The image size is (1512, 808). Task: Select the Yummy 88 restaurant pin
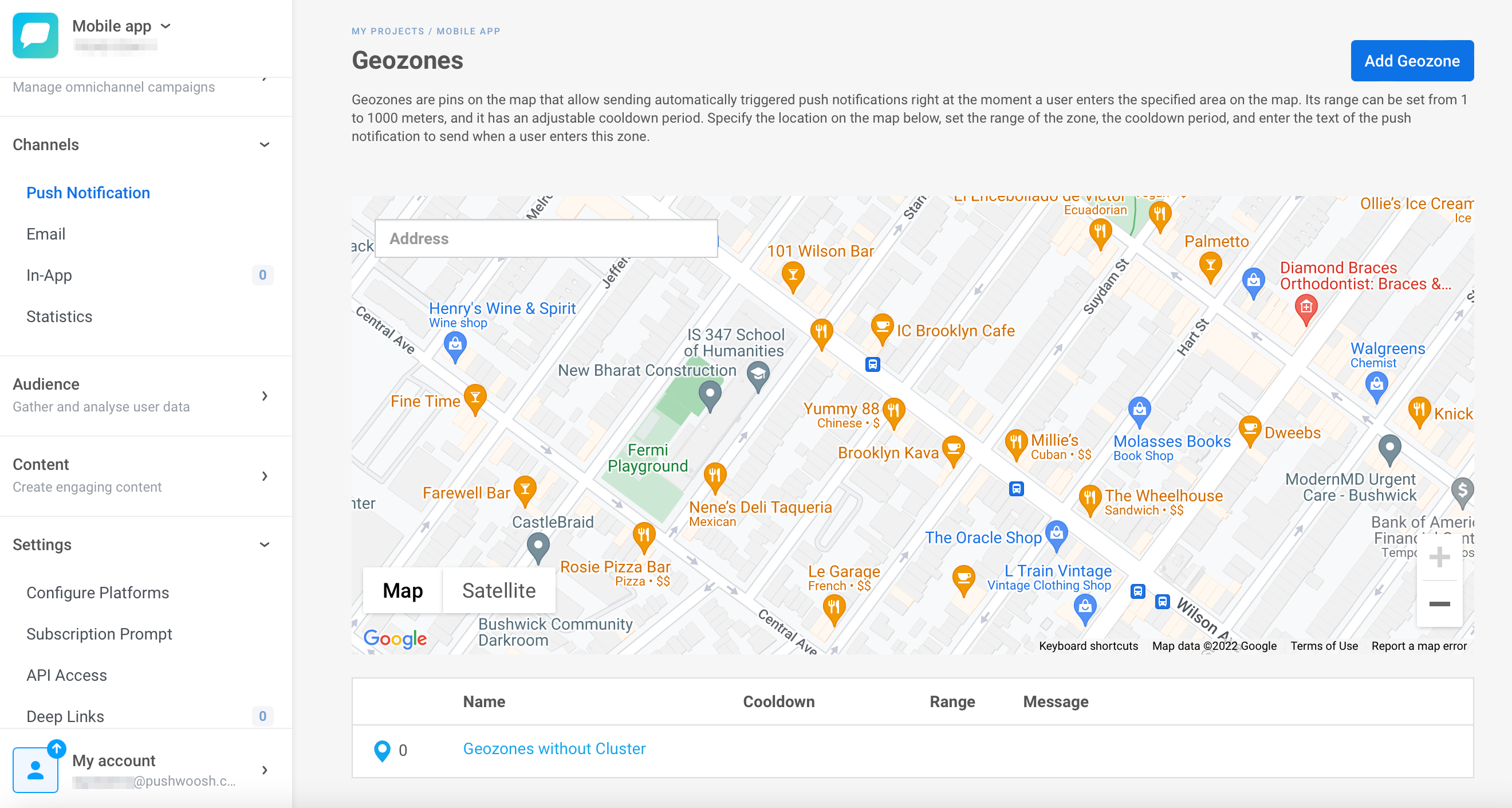(894, 411)
